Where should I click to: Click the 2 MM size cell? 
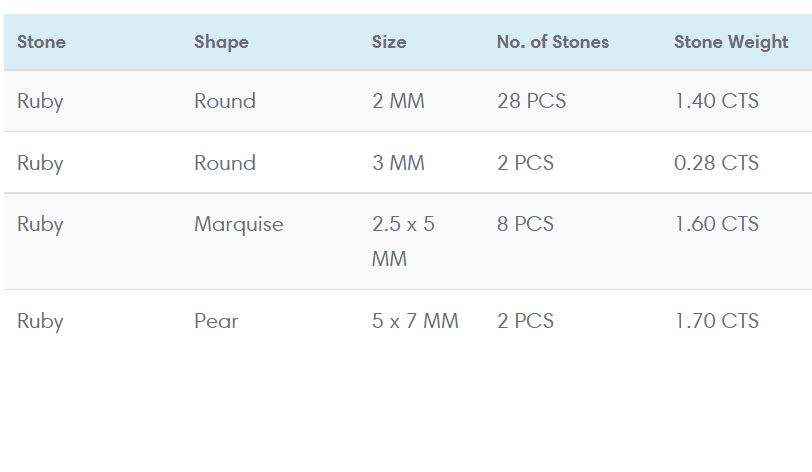398,101
